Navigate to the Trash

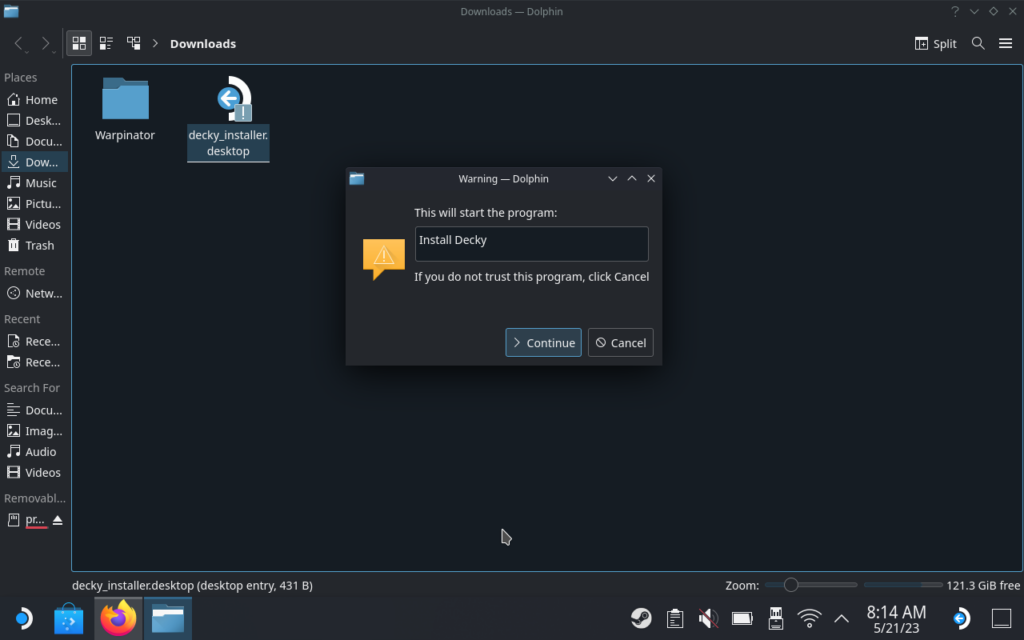click(40, 245)
